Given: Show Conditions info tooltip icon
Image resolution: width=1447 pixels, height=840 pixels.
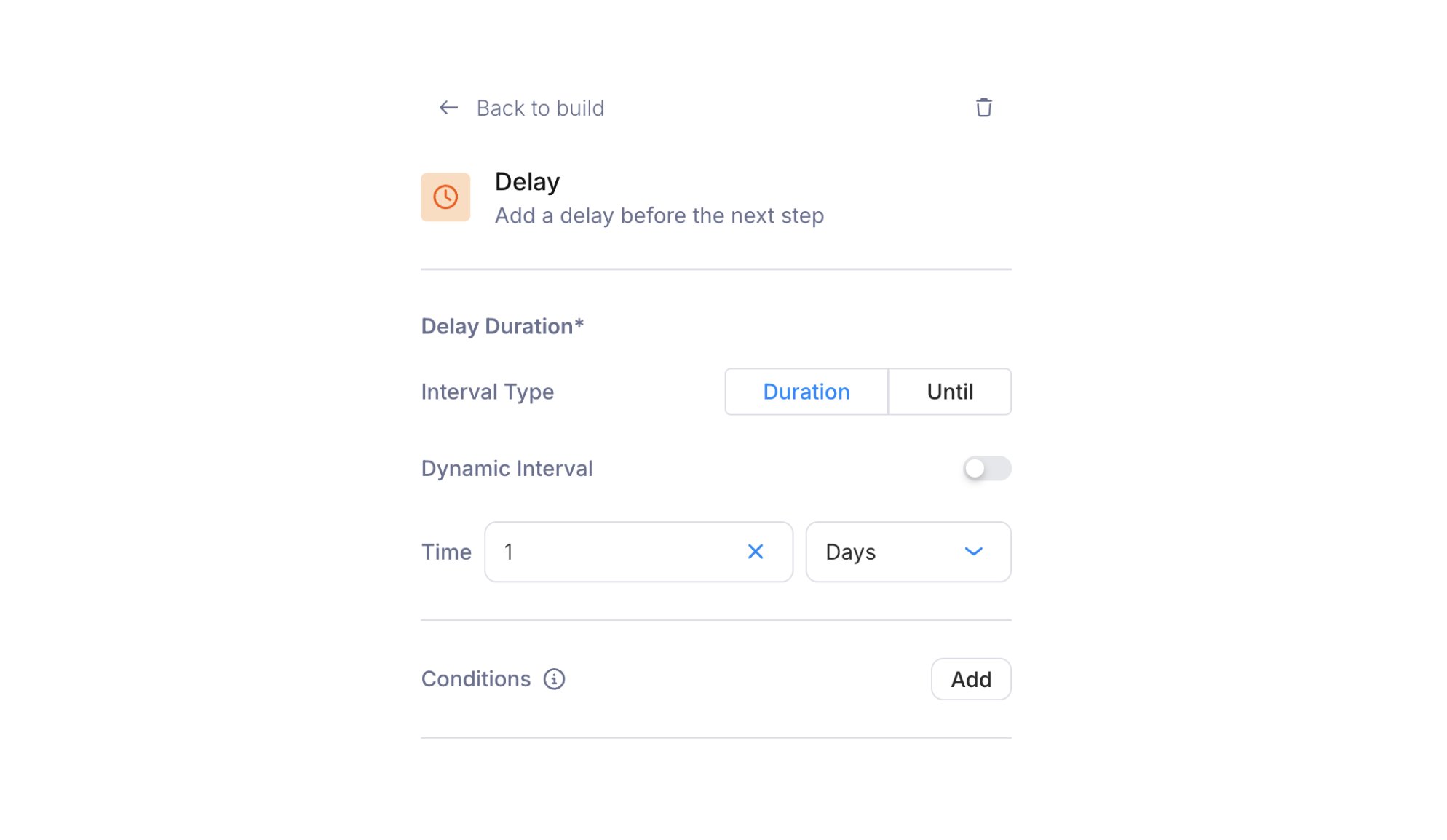Looking at the screenshot, I should pyautogui.click(x=554, y=679).
